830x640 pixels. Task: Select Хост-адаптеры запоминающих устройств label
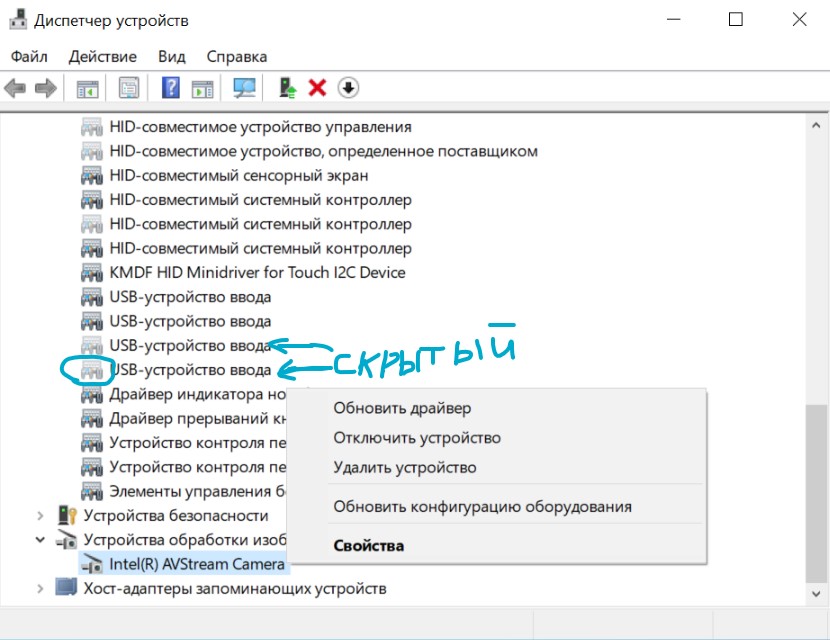[235, 589]
